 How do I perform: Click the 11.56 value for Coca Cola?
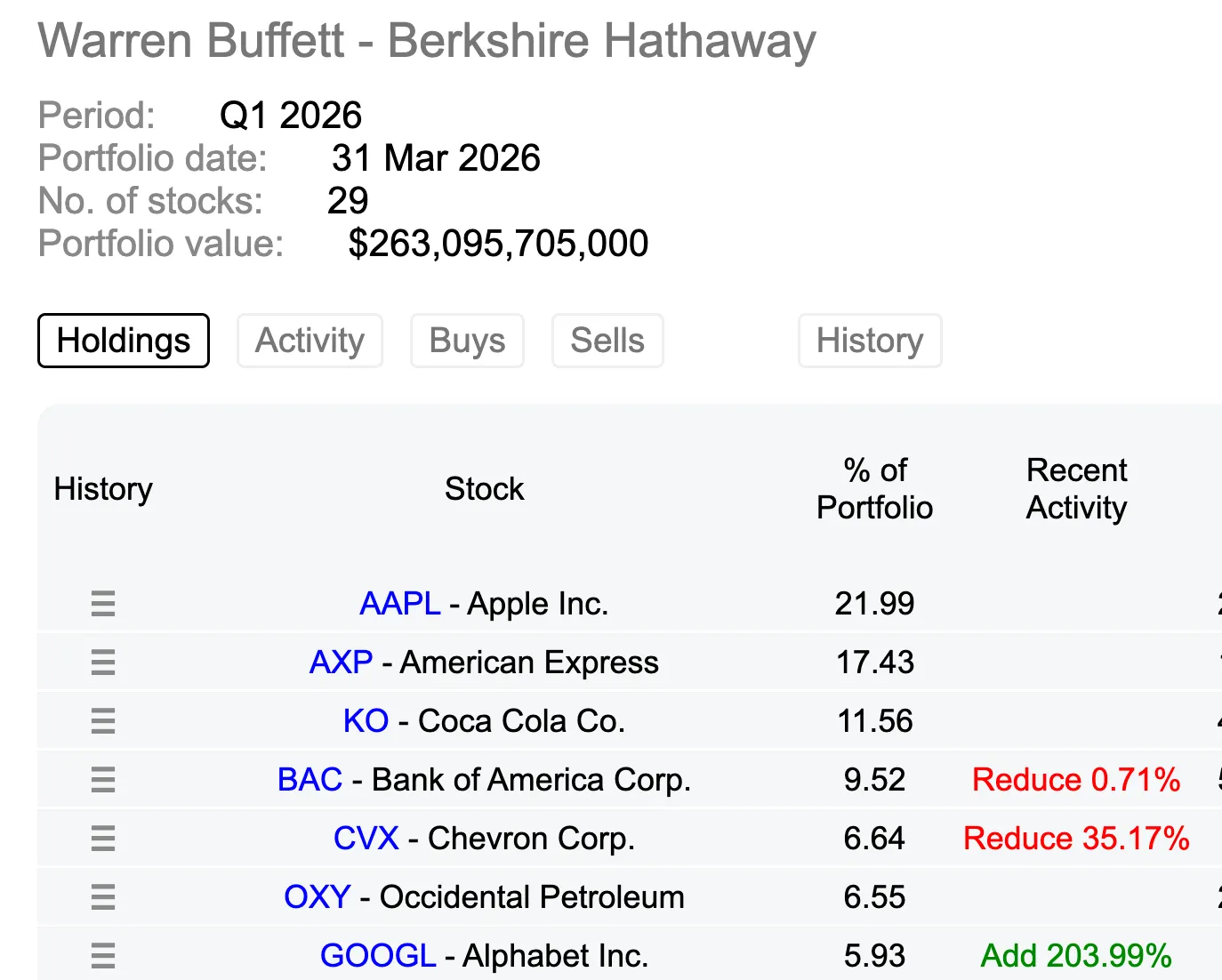(x=875, y=721)
